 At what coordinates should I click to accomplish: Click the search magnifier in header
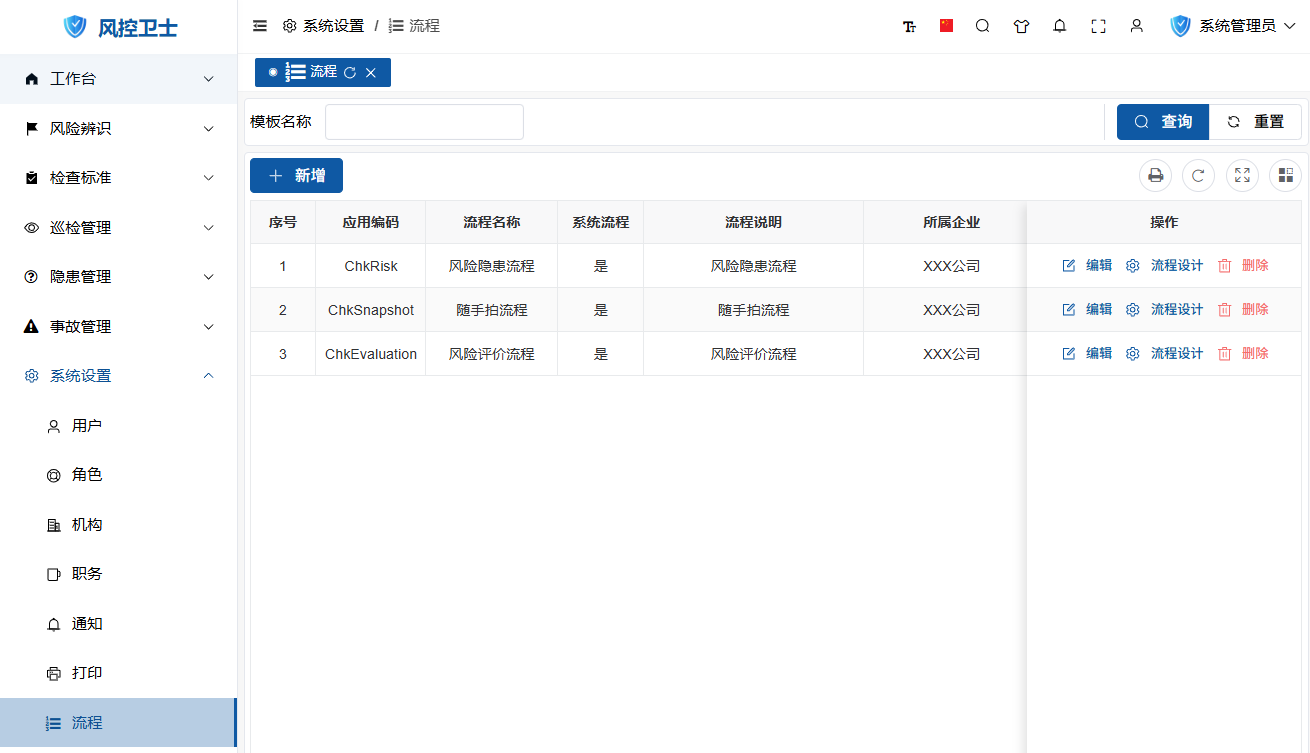(x=982, y=26)
